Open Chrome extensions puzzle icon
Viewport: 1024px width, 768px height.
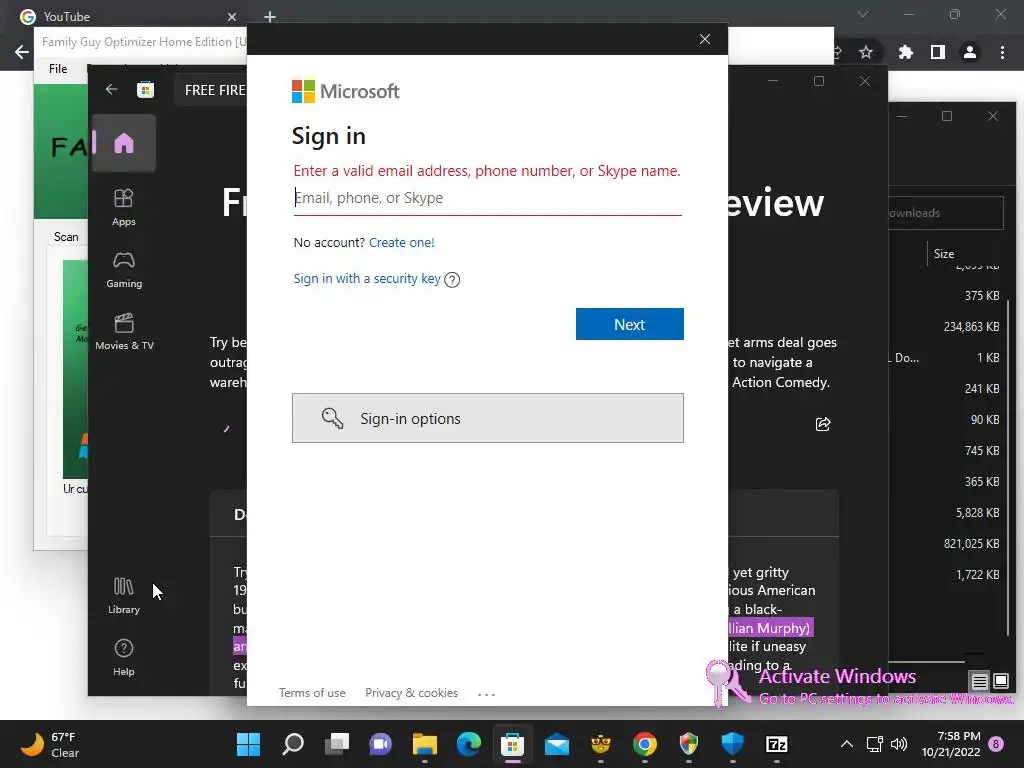click(905, 52)
